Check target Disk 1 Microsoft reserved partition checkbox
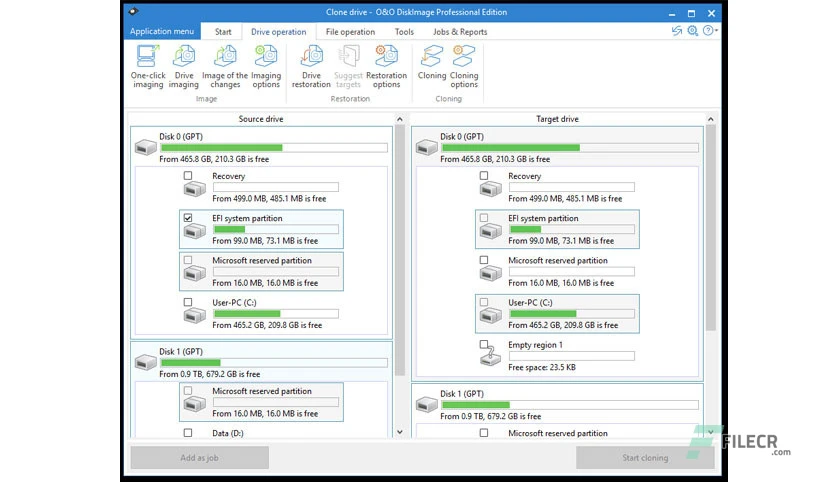 tap(484, 433)
